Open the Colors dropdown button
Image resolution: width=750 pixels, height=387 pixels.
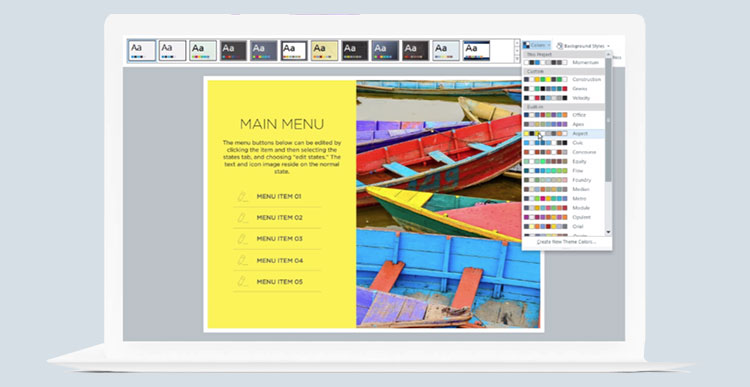point(537,45)
